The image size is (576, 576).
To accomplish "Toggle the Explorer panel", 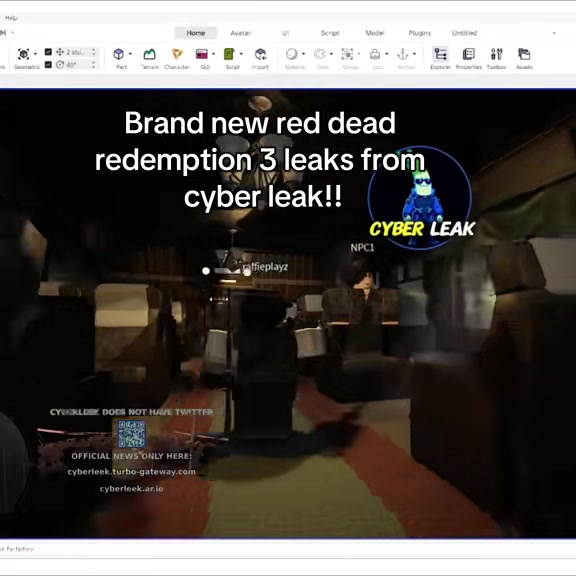I will [x=440, y=54].
